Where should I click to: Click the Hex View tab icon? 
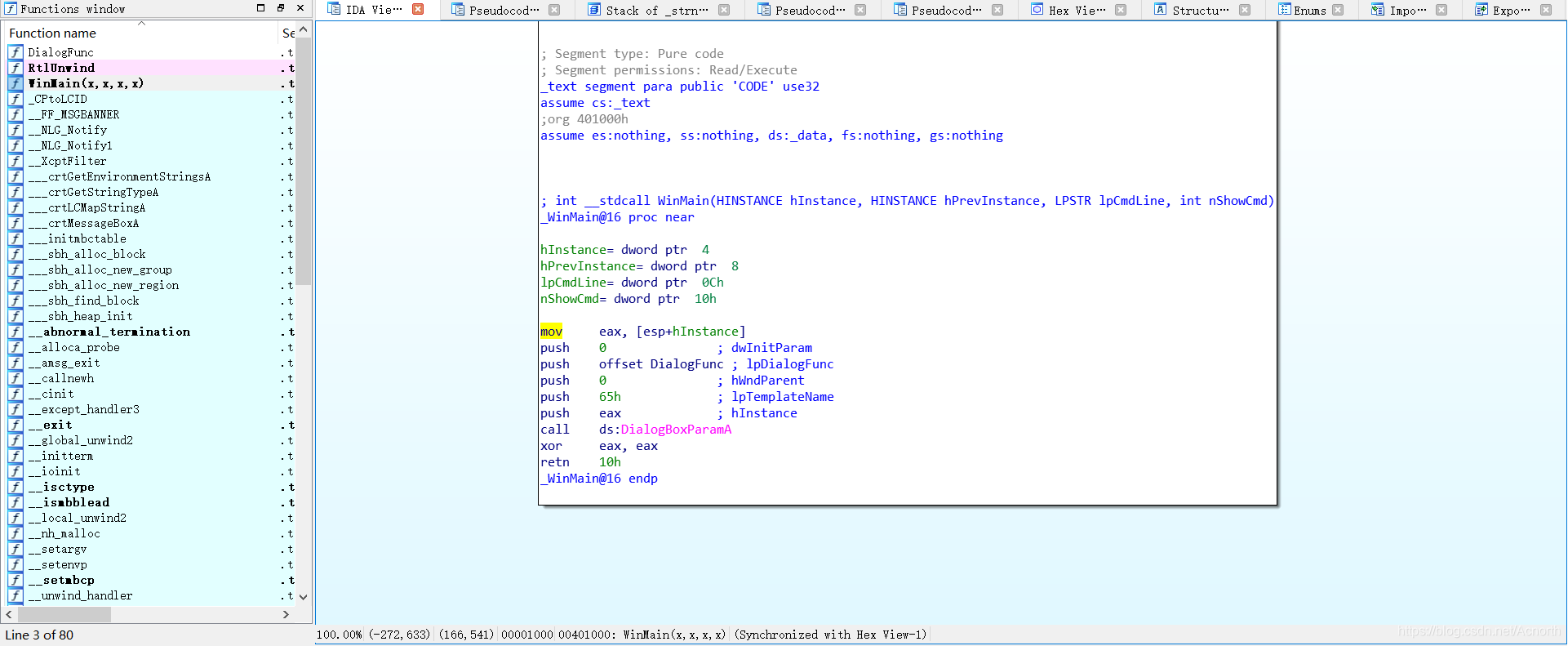point(1037,10)
